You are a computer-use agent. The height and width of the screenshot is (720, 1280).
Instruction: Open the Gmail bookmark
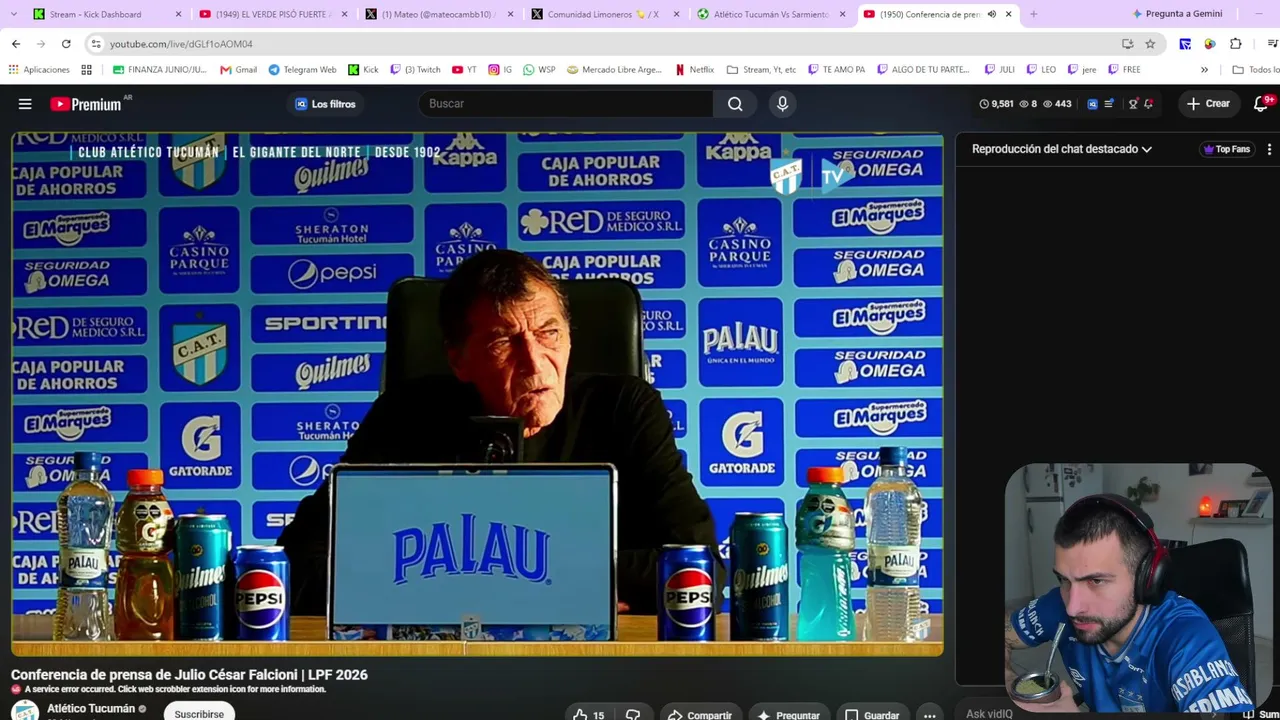[239, 70]
